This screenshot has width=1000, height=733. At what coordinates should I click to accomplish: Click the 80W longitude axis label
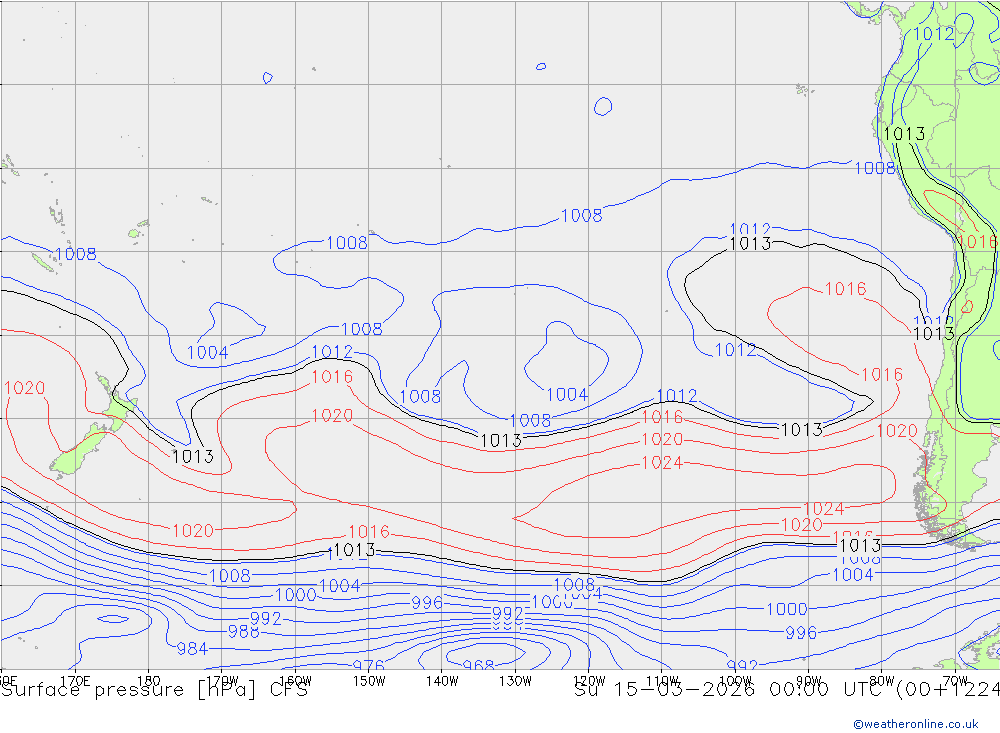[x=881, y=681]
